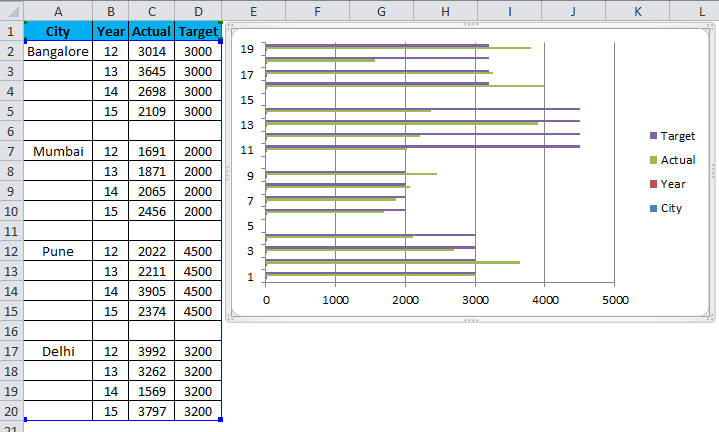The width and height of the screenshot is (719, 432).
Task: Click the Actual header cell
Action: point(152,31)
